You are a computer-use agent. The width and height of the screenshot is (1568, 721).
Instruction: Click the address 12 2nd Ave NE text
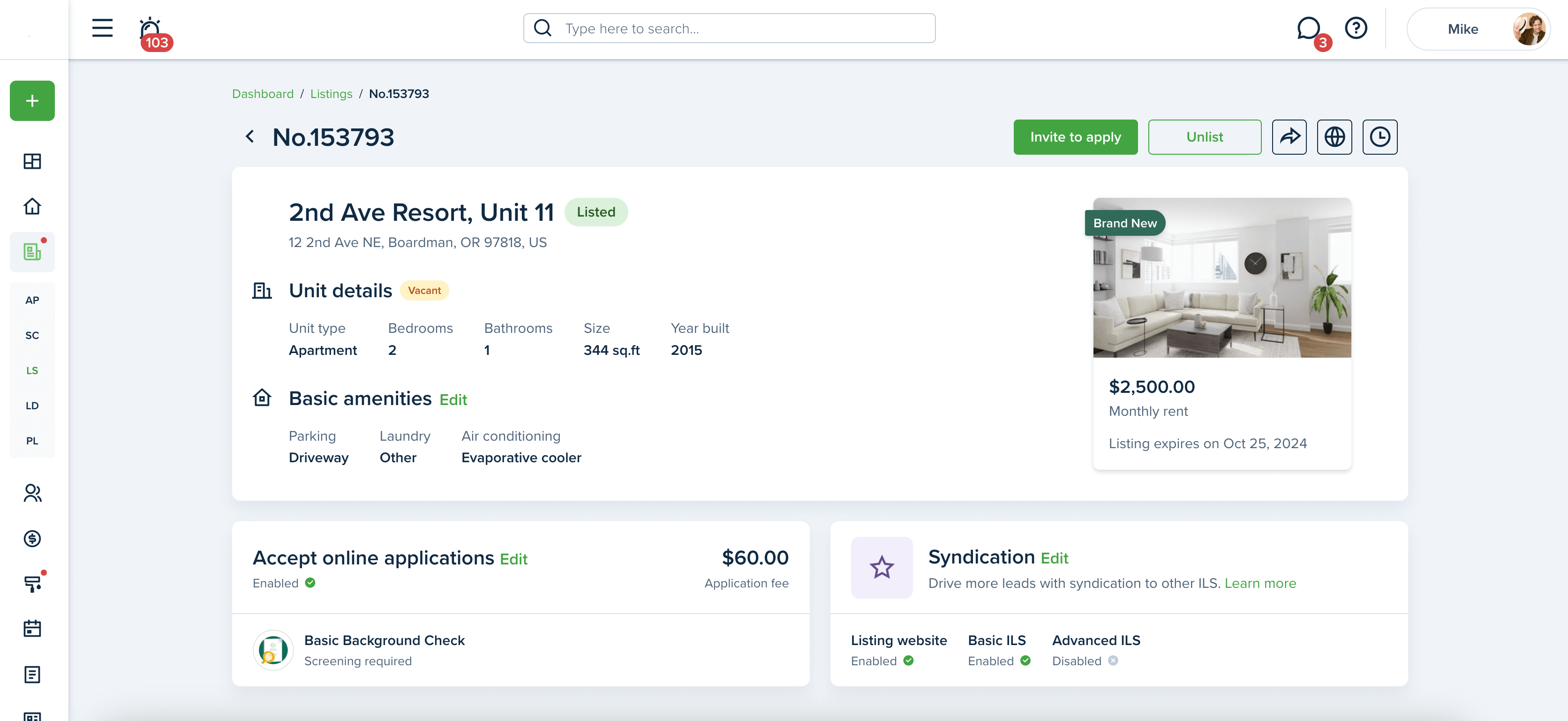tap(418, 242)
